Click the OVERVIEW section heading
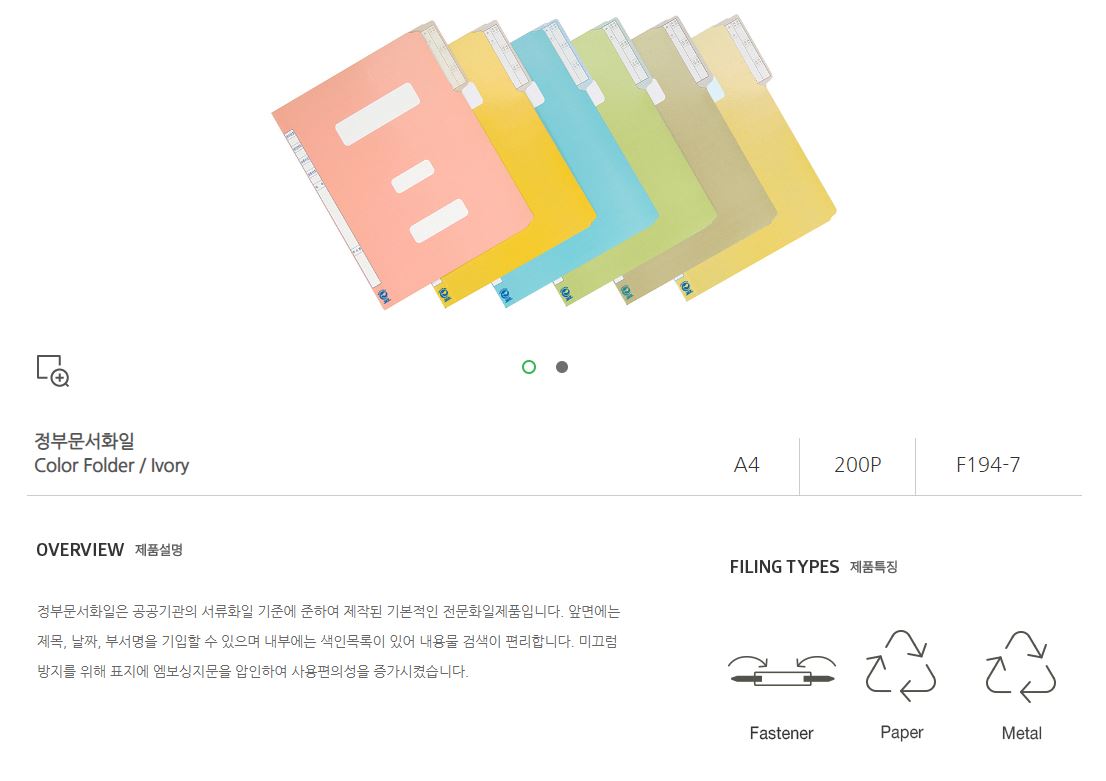Image resolution: width=1106 pixels, height=781 pixels. 80,550
